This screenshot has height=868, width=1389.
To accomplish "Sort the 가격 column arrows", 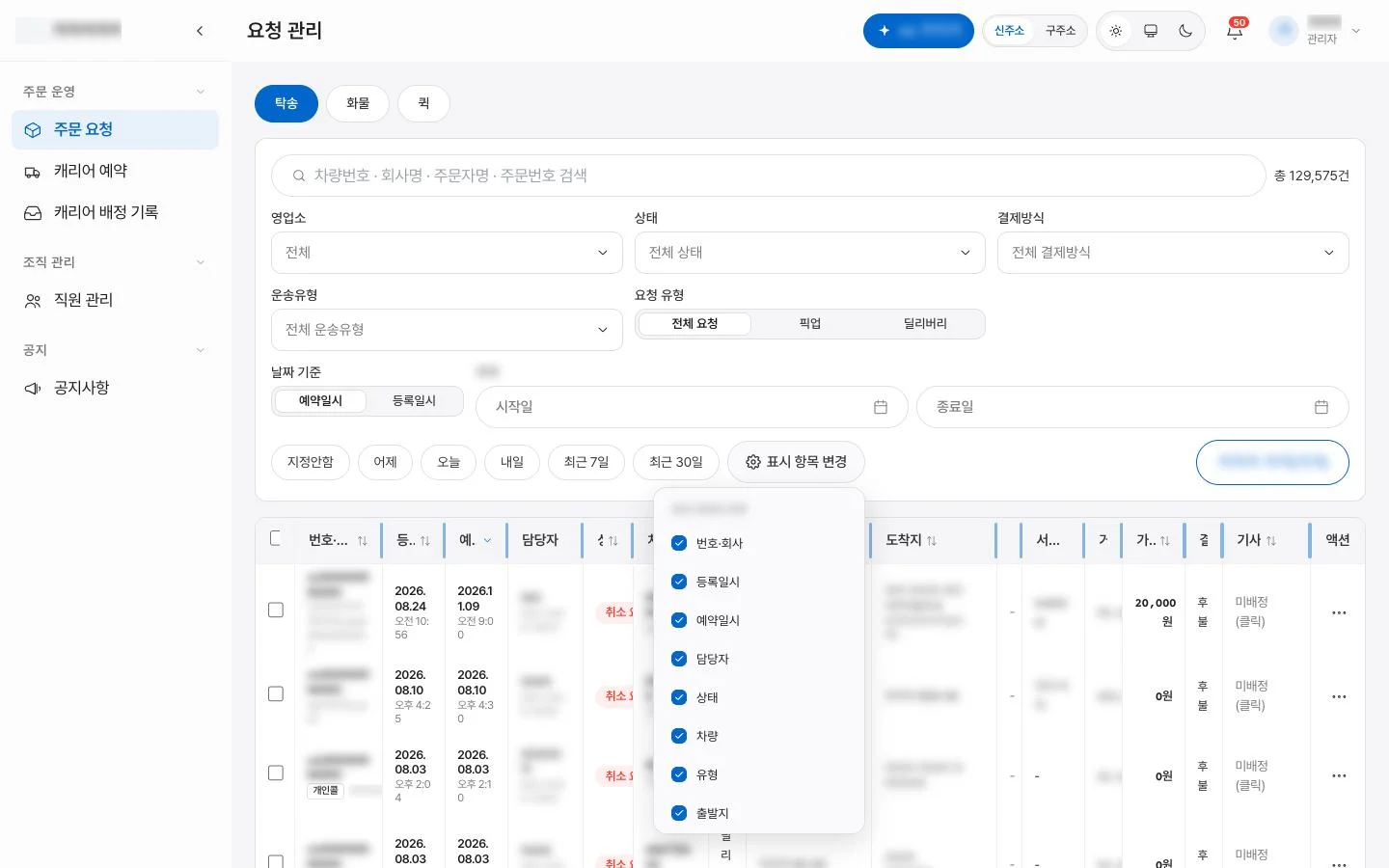I will pyautogui.click(x=1165, y=541).
